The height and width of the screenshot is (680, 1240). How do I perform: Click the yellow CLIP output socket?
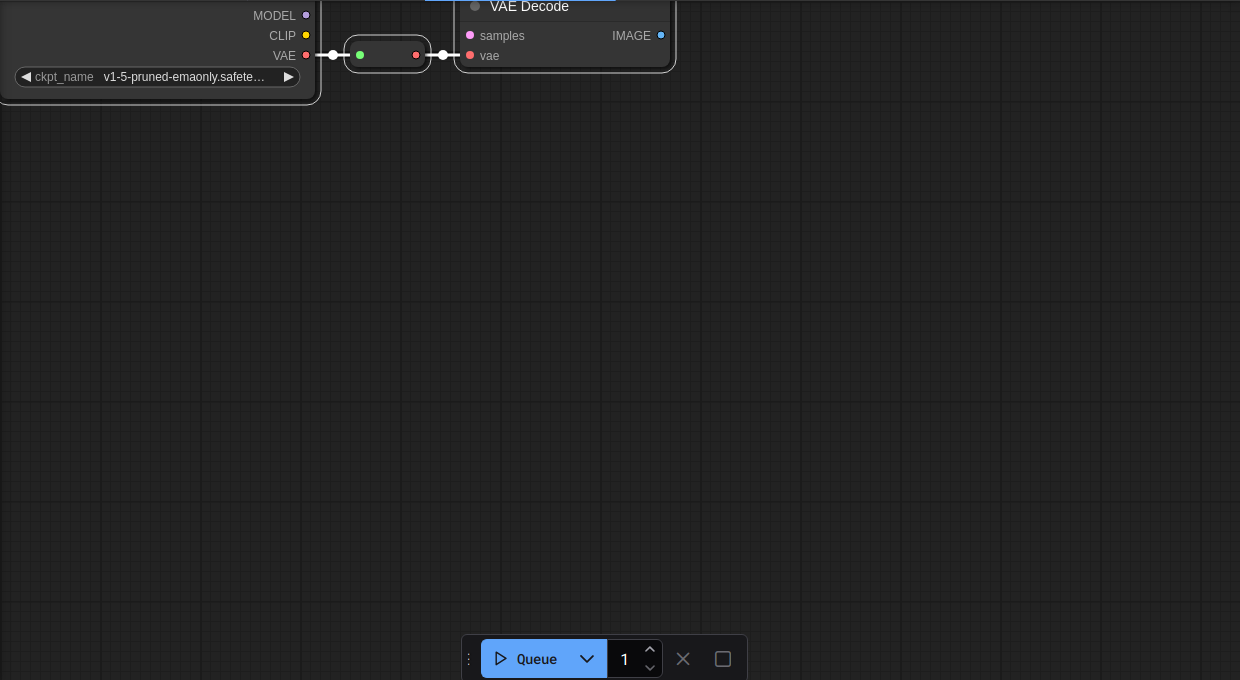point(306,36)
